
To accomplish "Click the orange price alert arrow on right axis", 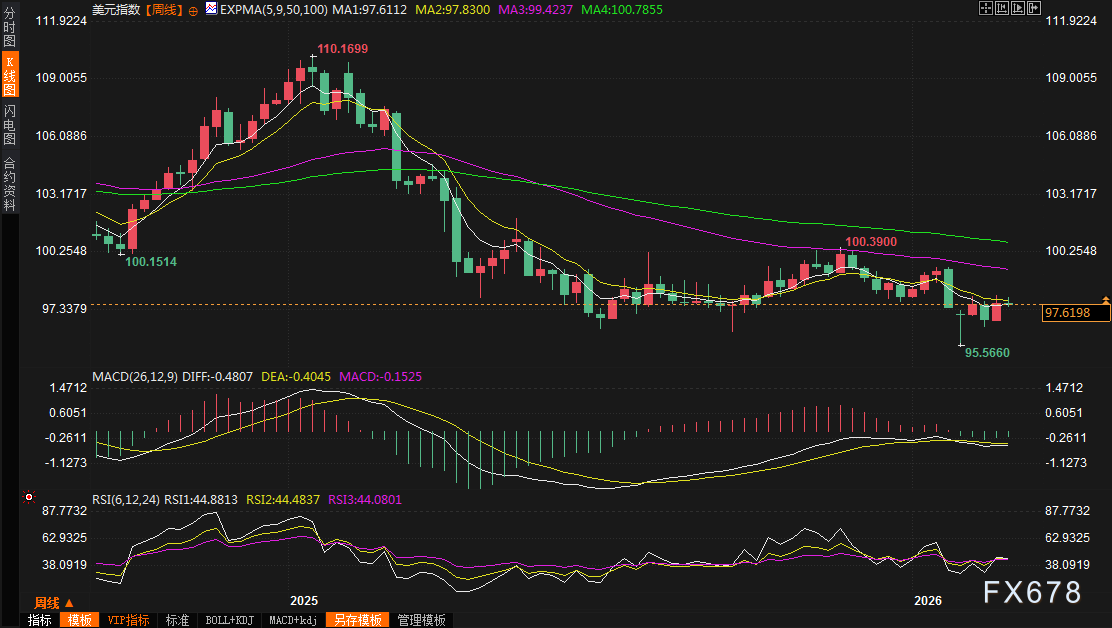I will click(x=1105, y=299).
